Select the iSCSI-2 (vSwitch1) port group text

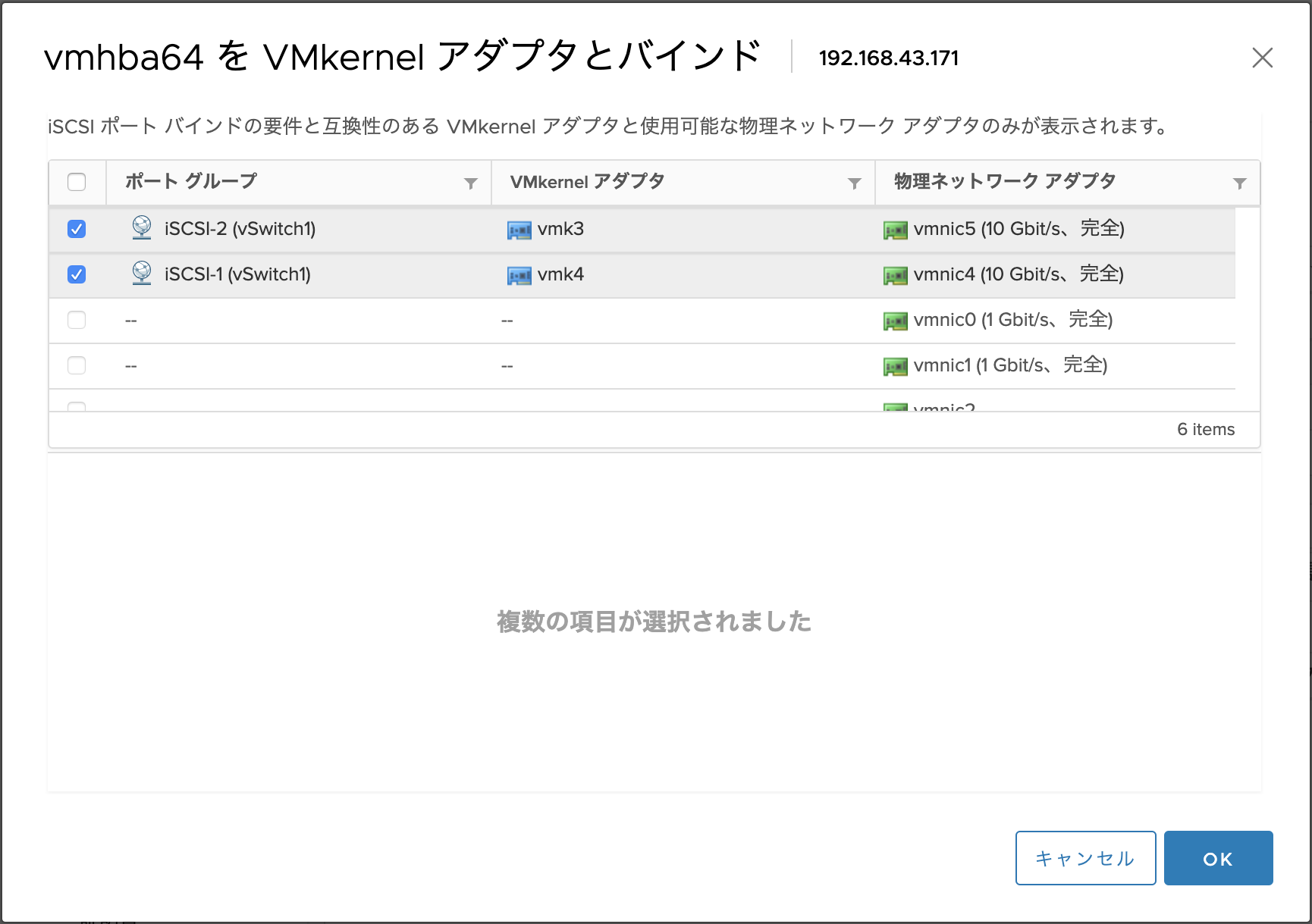(240, 229)
